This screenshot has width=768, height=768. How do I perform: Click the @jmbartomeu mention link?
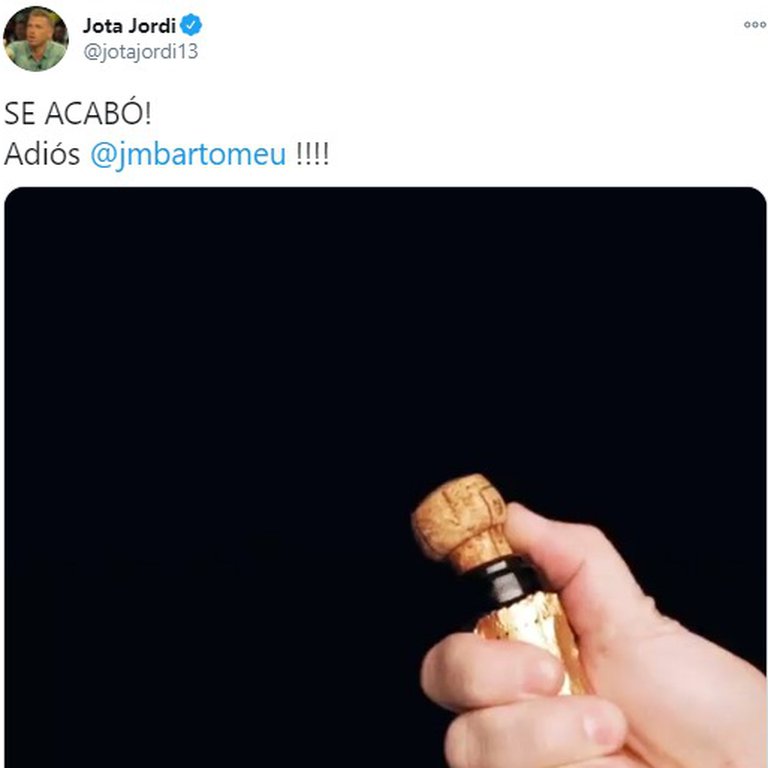click(x=188, y=155)
